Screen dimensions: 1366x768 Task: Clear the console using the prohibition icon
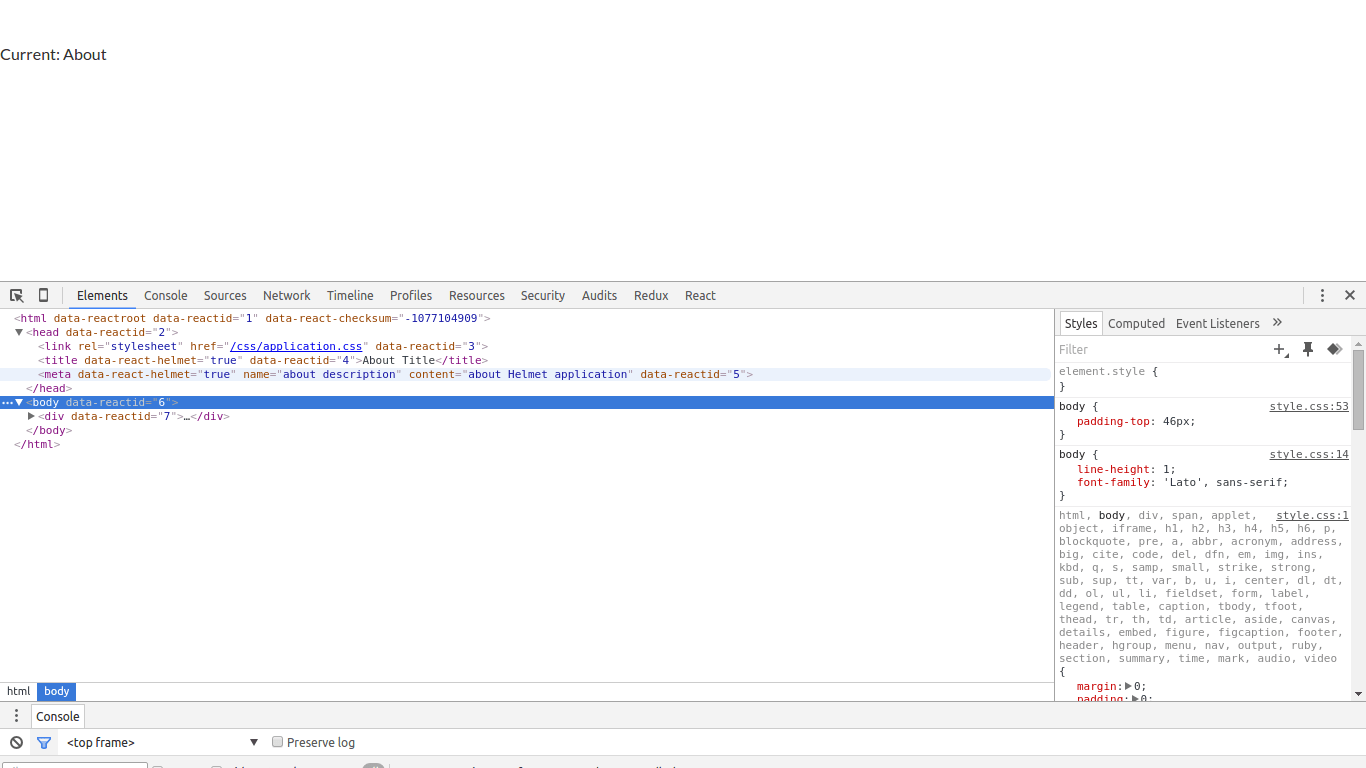point(15,742)
